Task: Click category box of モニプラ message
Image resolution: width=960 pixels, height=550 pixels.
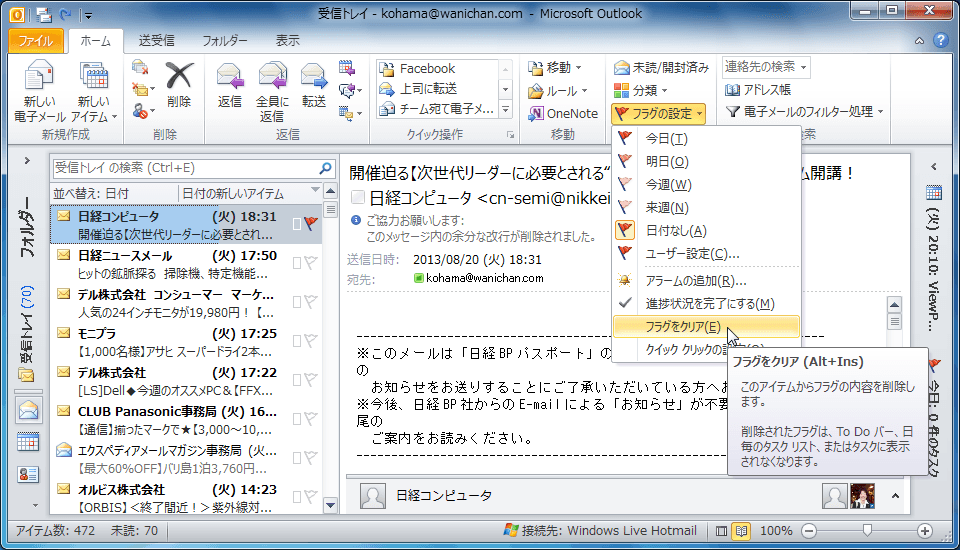Action: [x=297, y=341]
